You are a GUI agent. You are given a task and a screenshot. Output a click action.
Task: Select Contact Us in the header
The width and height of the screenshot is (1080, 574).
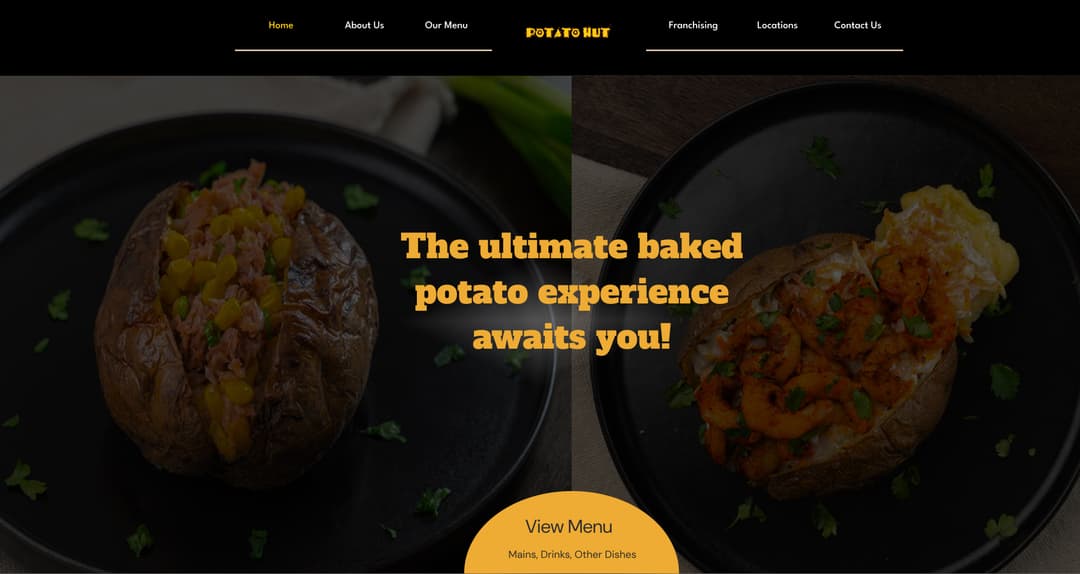pyautogui.click(x=858, y=25)
